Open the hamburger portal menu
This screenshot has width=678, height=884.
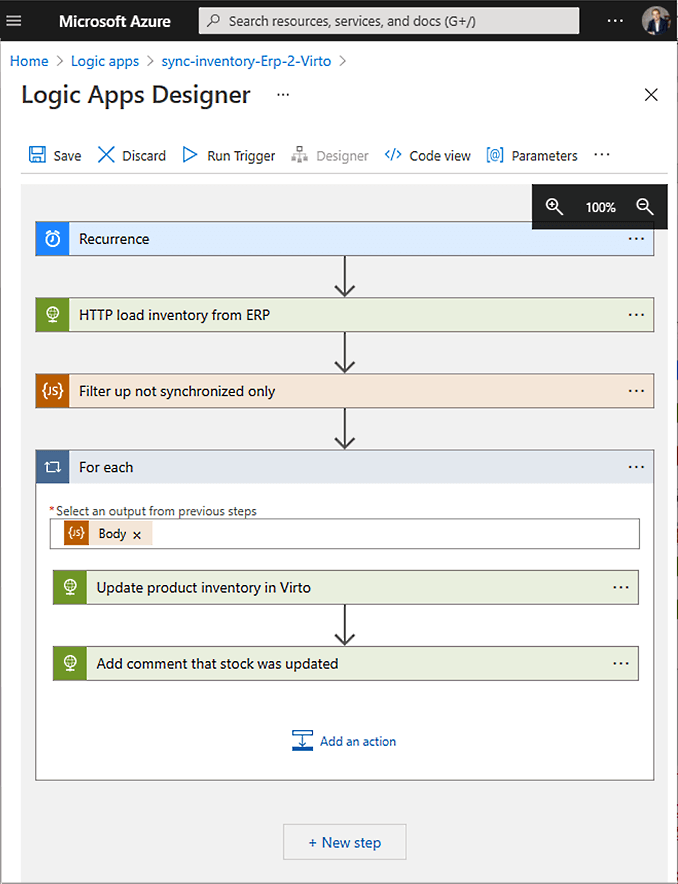[x=14, y=21]
